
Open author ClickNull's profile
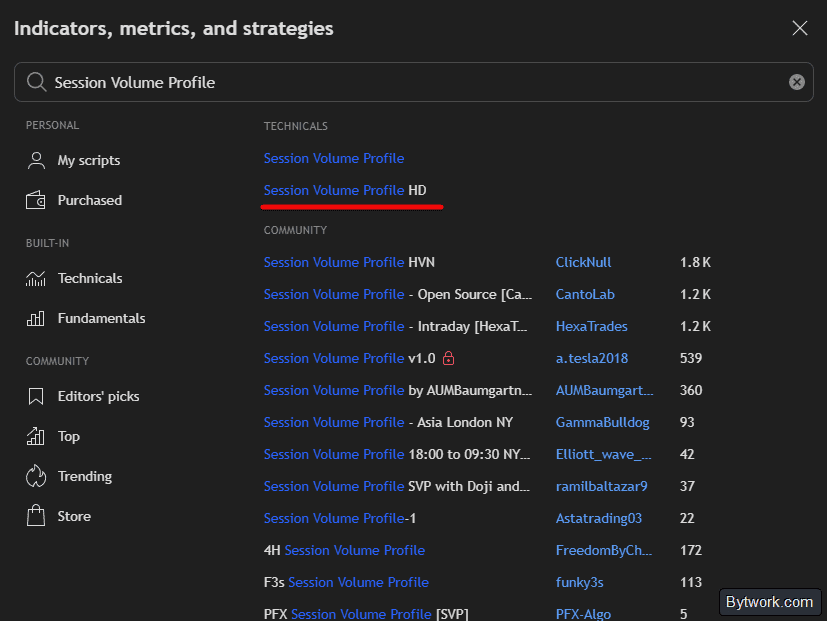(x=583, y=262)
